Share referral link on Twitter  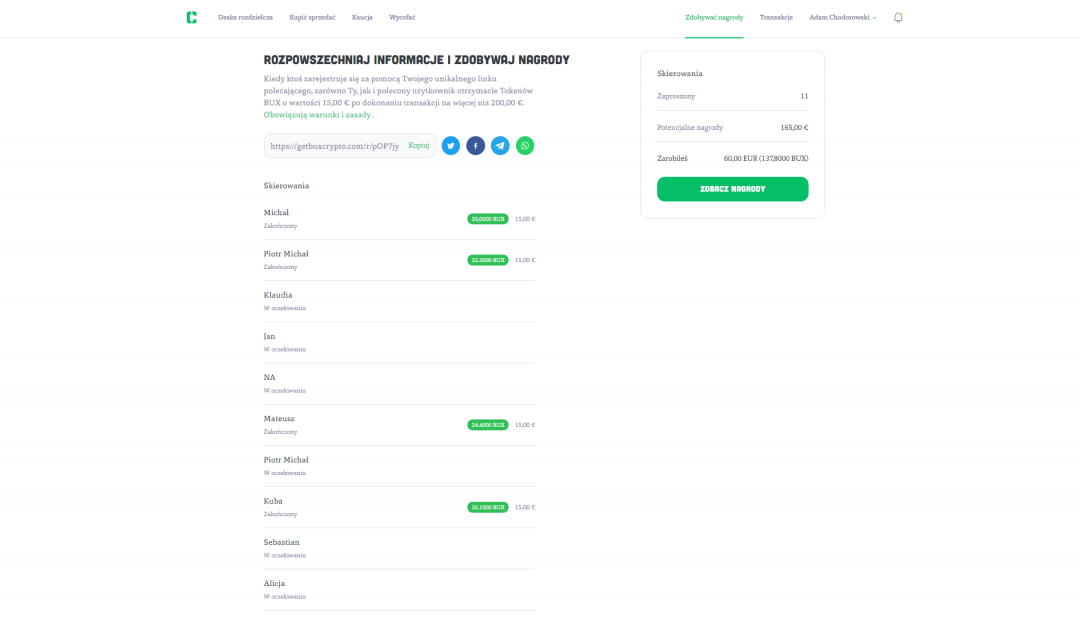click(x=451, y=146)
